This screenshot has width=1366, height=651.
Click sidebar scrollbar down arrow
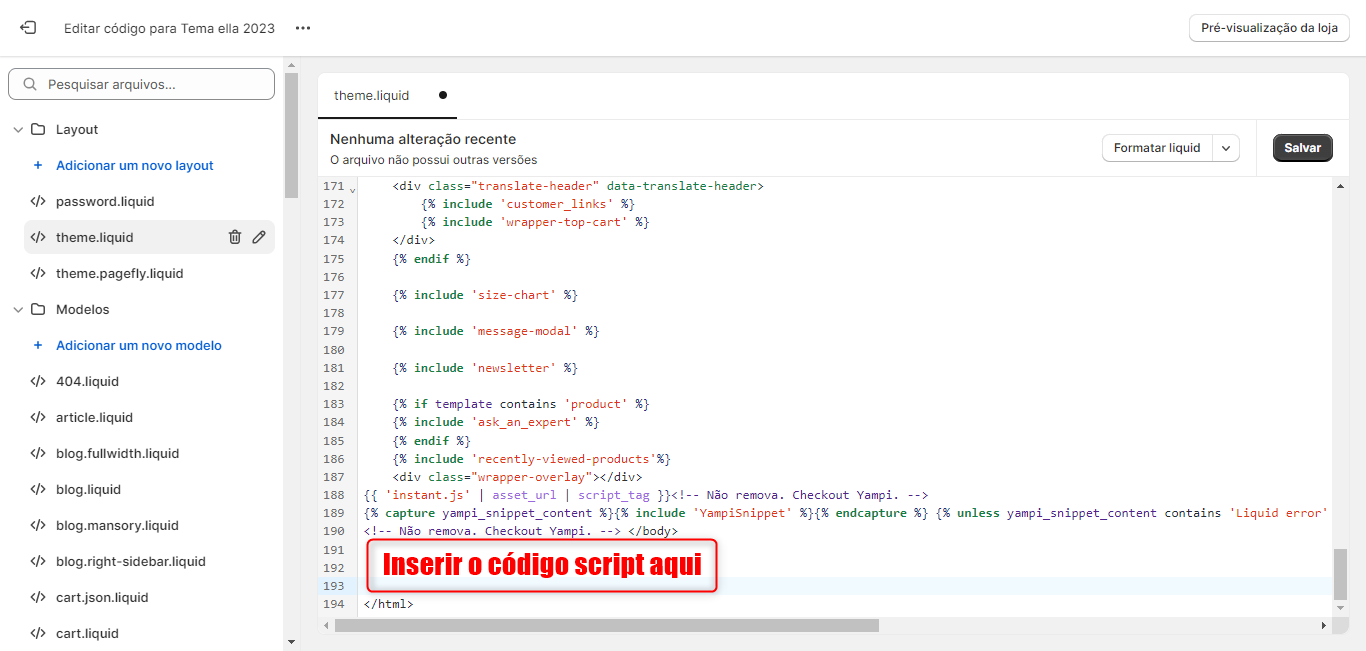tap(291, 642)
